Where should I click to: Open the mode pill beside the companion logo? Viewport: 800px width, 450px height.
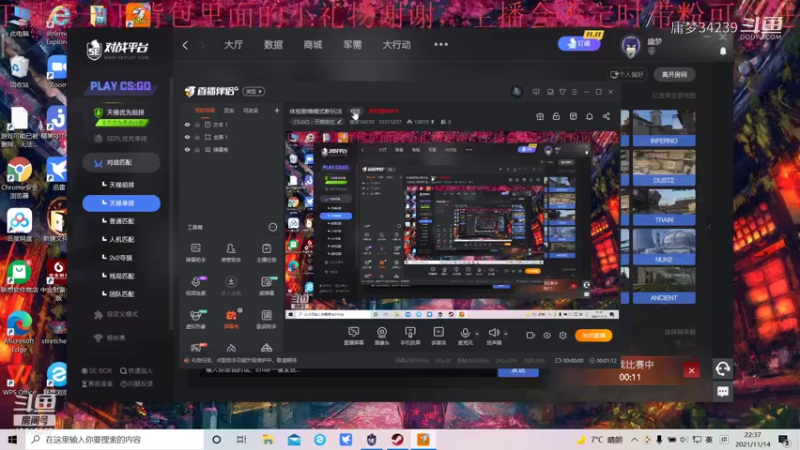(x=254, y=91)
